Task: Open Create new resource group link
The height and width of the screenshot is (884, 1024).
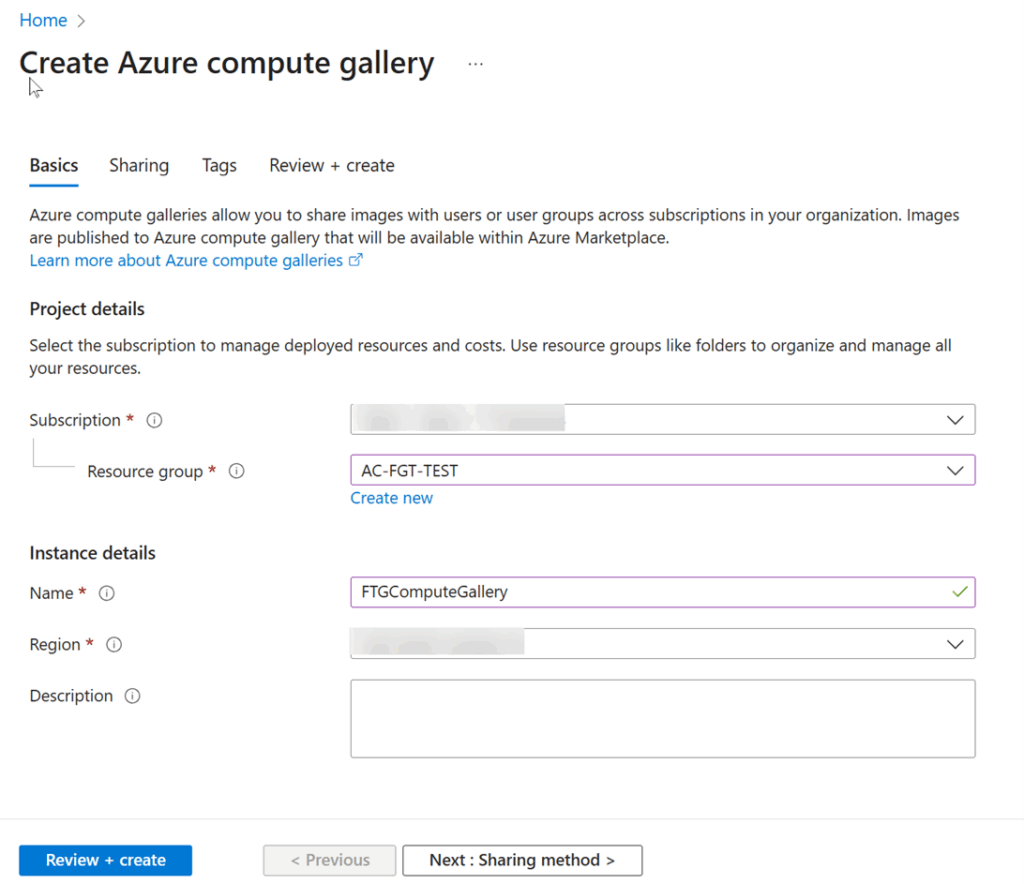Action: click(391, 497)
